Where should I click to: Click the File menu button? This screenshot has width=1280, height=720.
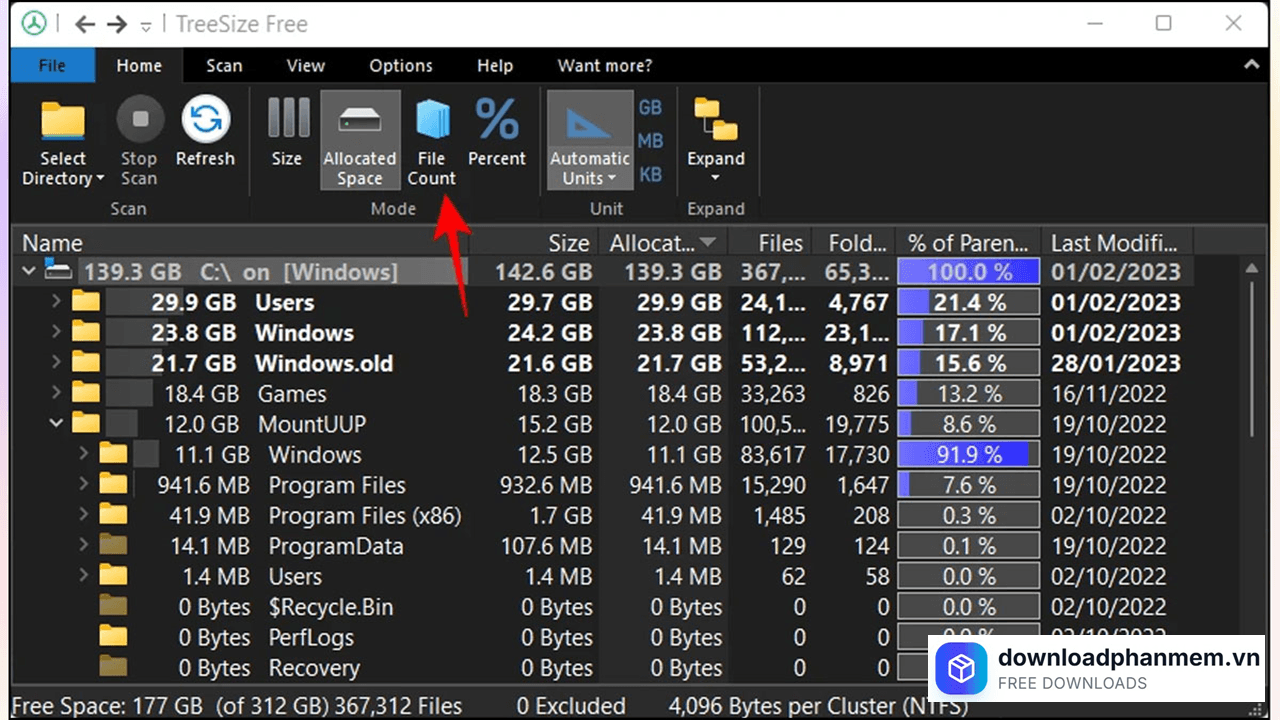[x=52, y=66]
